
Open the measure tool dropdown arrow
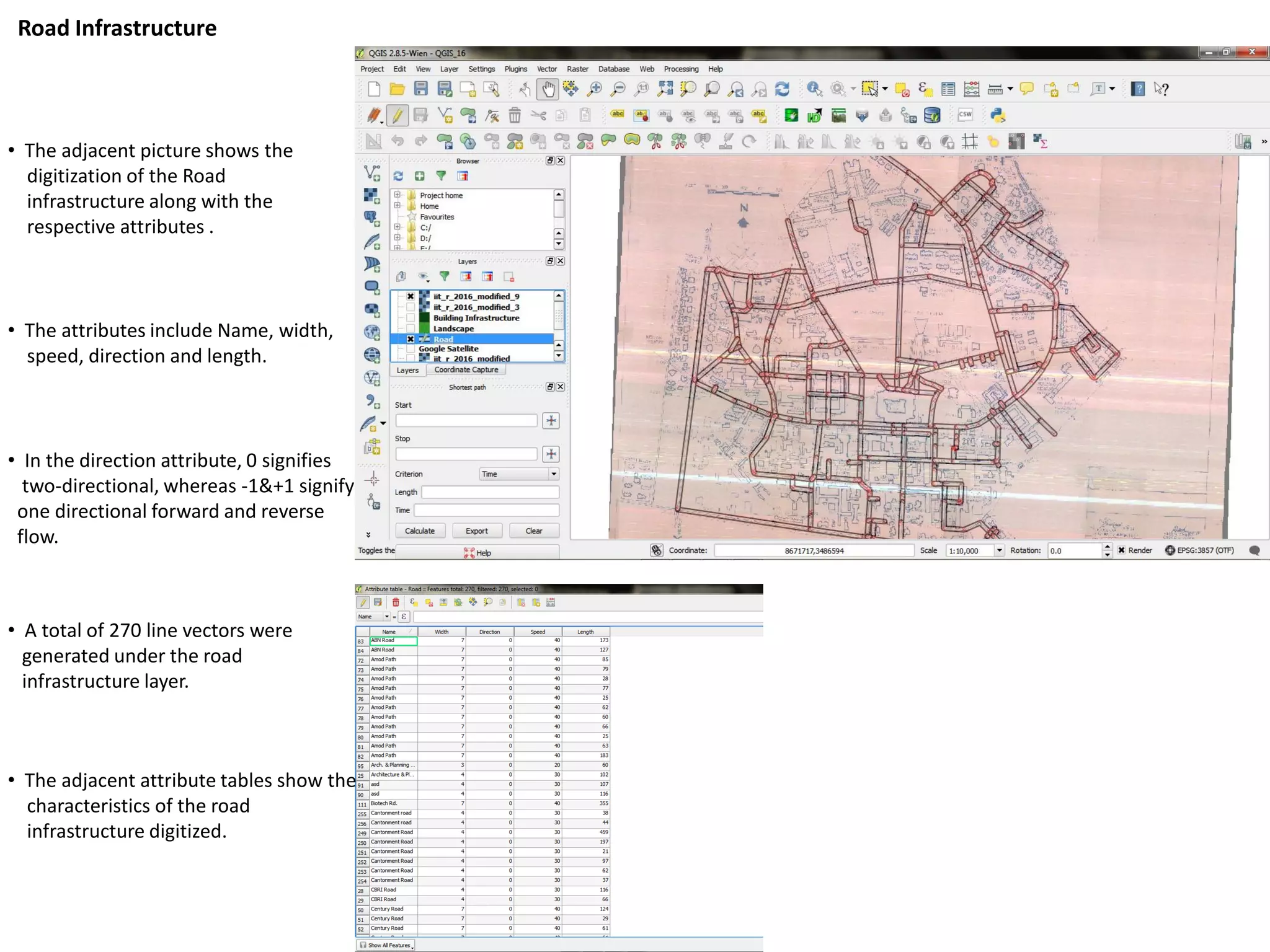(x=1010, y=89)
